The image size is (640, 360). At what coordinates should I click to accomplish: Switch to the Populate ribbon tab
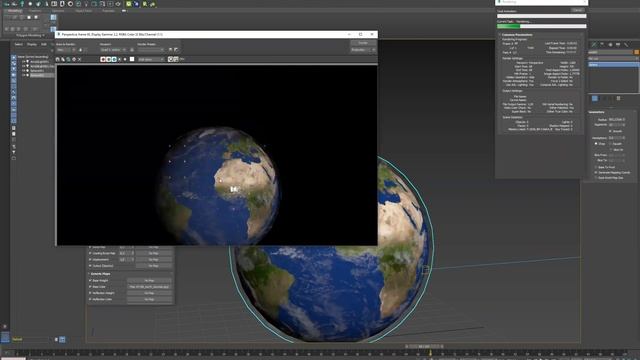tap(109, 11)
